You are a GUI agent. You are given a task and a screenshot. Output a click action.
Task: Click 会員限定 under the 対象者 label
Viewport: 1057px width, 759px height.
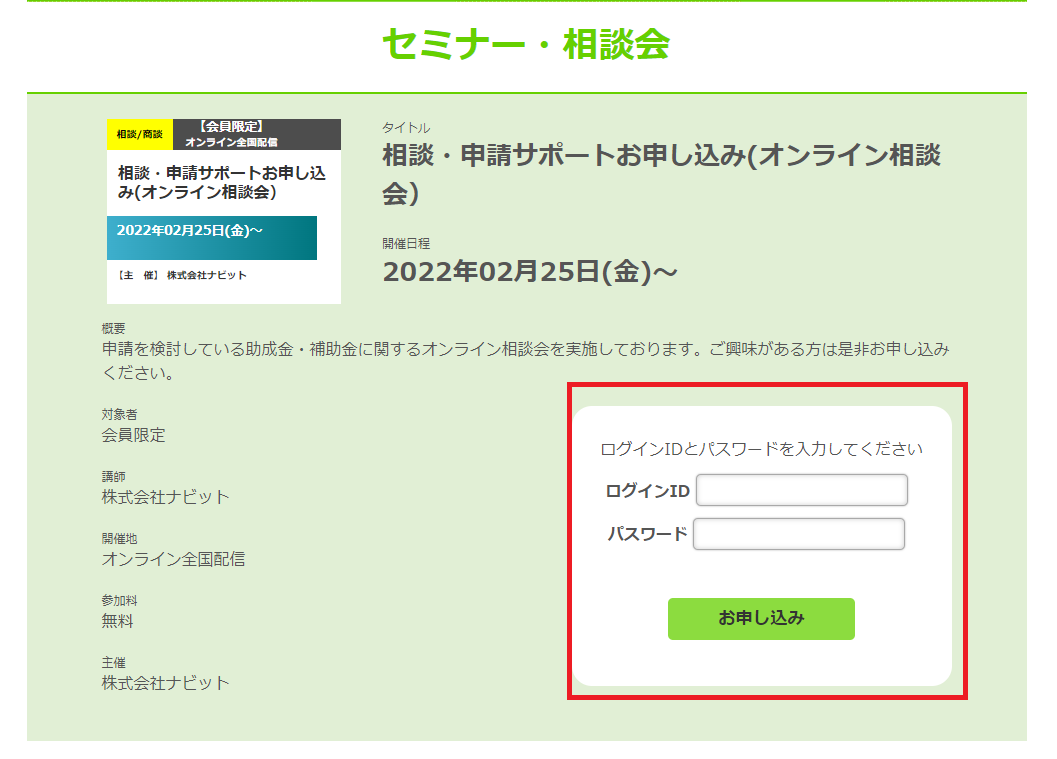(134, 435)
